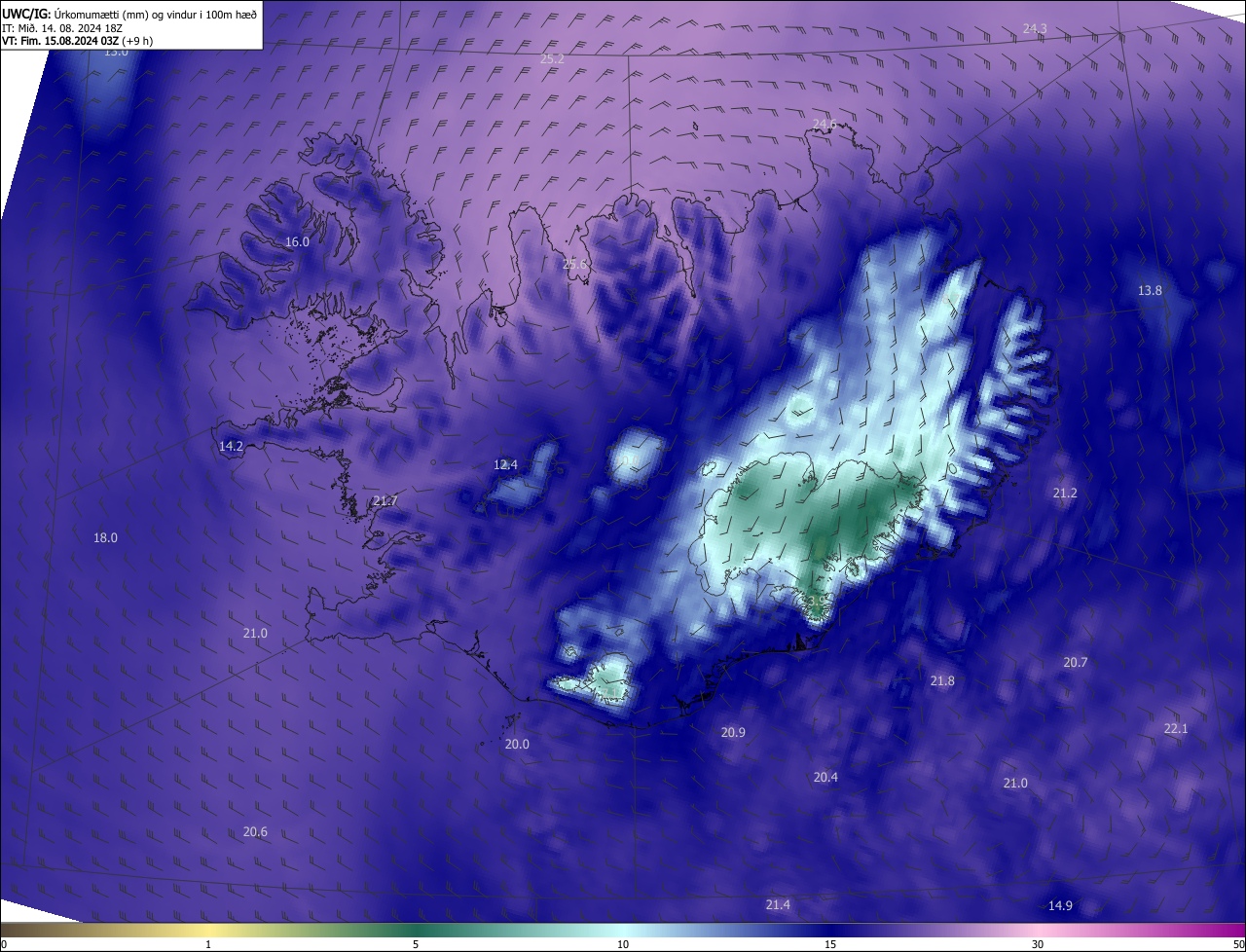Click the colour scale tick labelled 30
The height and width of the screenshot is (952, 1246).
[1038, 945]
